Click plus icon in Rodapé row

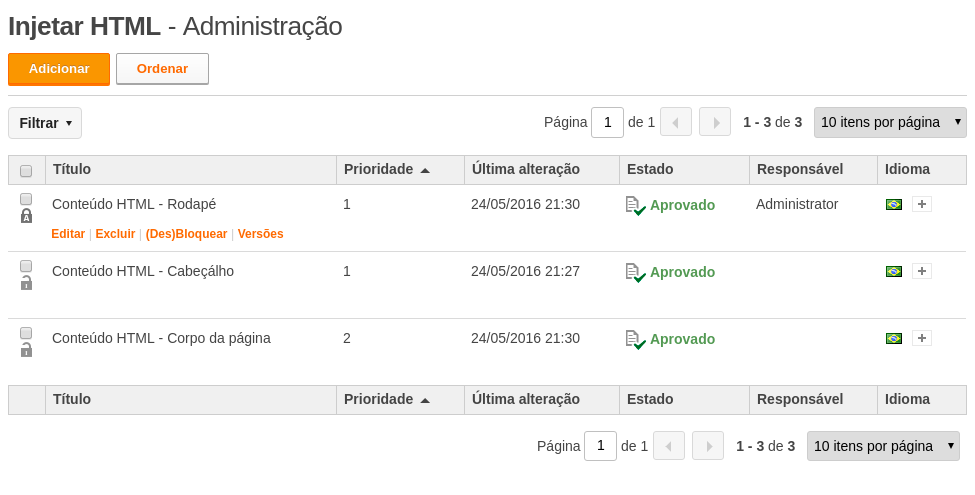tap(922, 204)
